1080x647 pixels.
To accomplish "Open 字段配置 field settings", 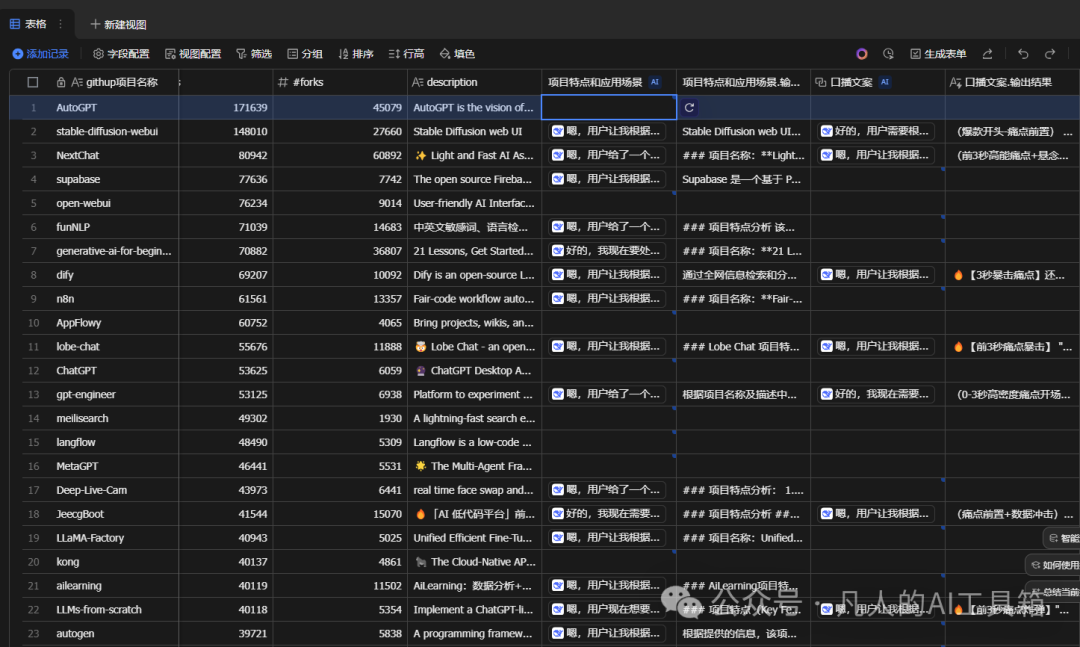I will point(121,54).
